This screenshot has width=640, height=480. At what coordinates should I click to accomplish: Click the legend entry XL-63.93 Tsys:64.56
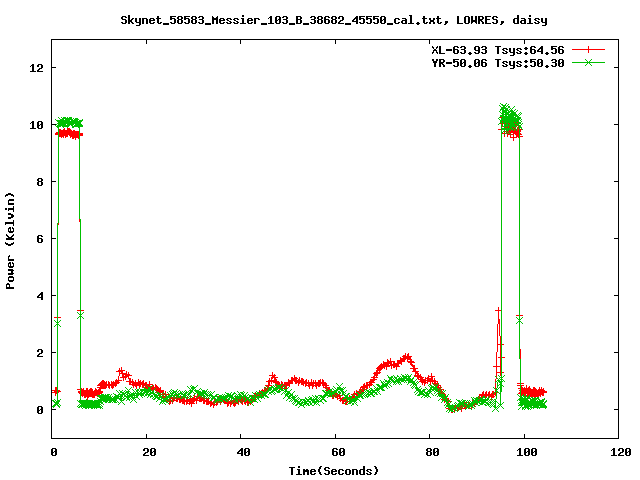498,50
